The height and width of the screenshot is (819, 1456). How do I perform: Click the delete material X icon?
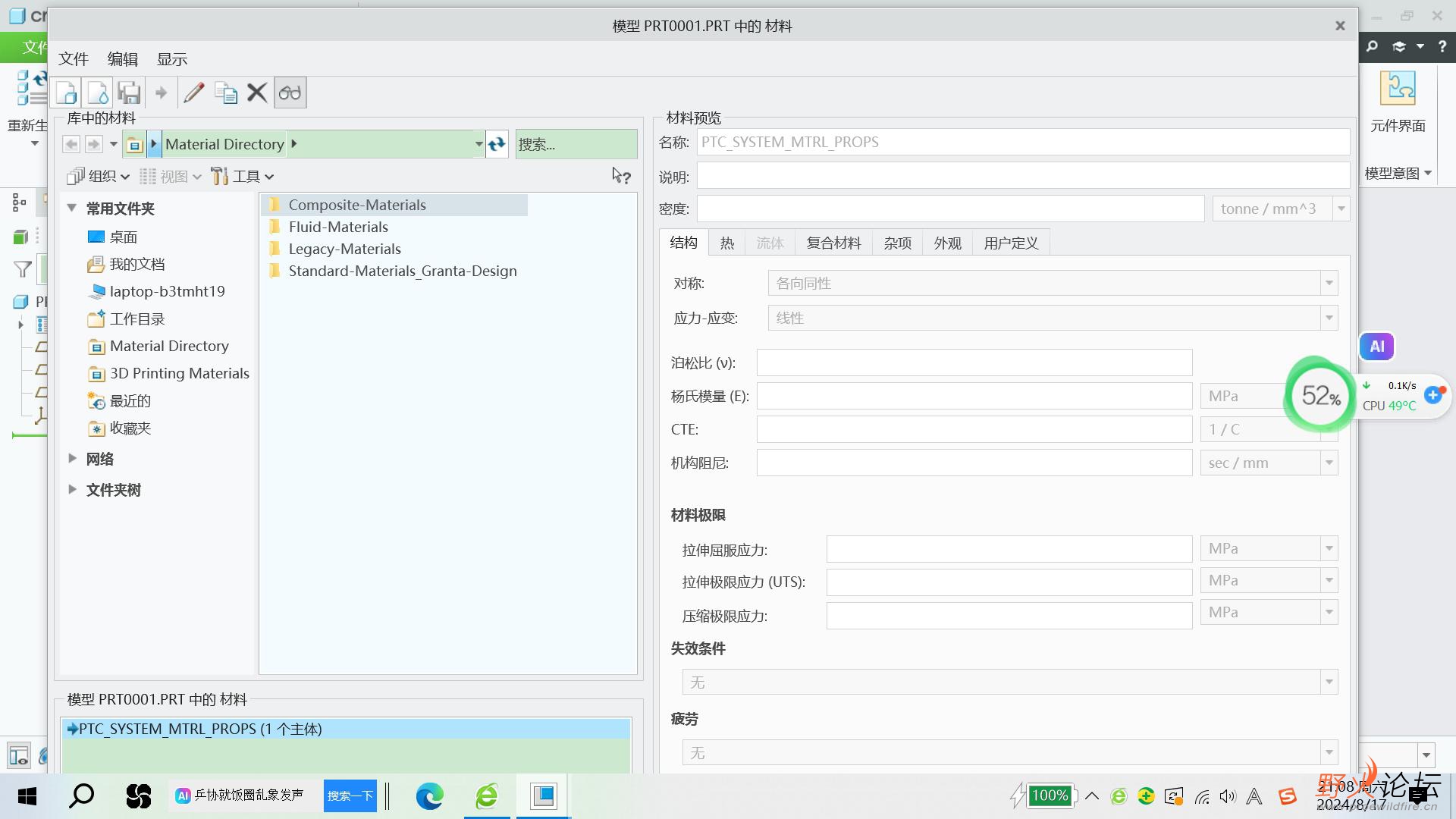coord(258,92)
